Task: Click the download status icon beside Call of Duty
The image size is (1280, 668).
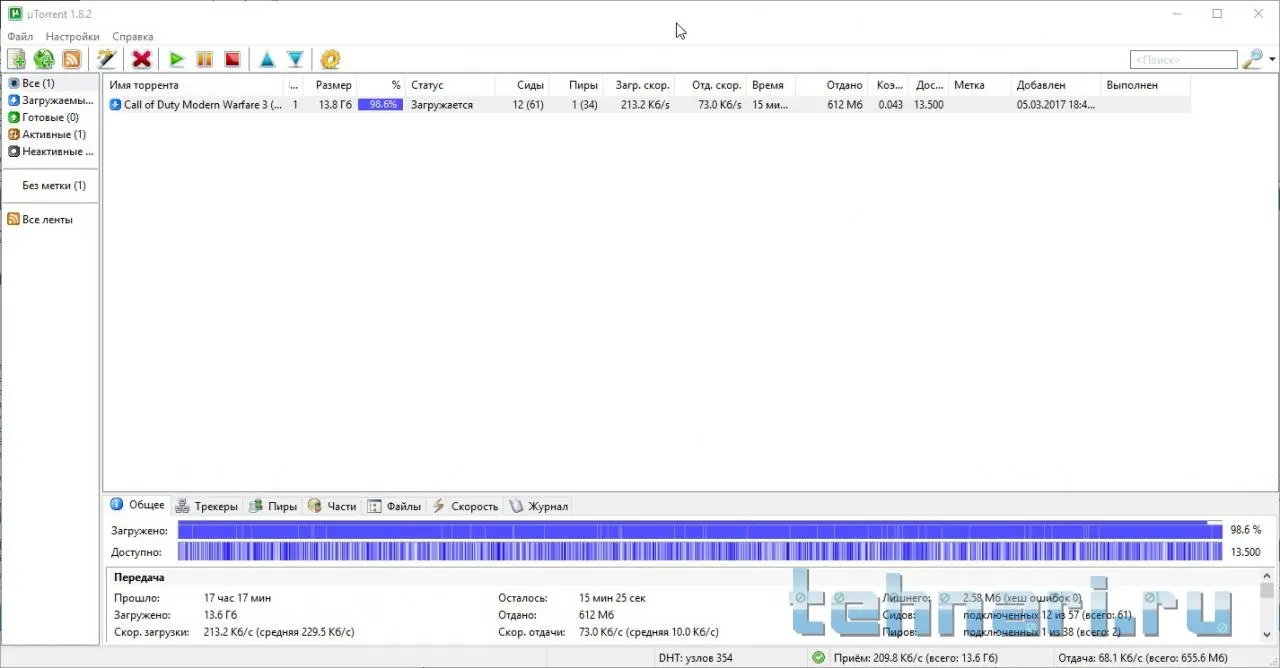Action: tap(115, 104)
